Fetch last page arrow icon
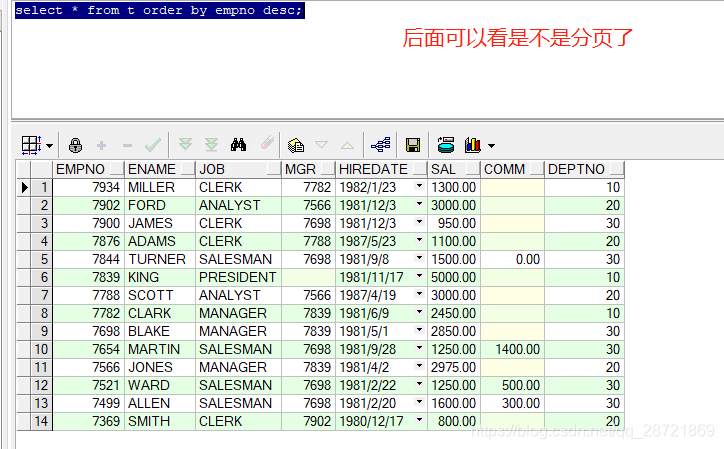 point(211,145)
